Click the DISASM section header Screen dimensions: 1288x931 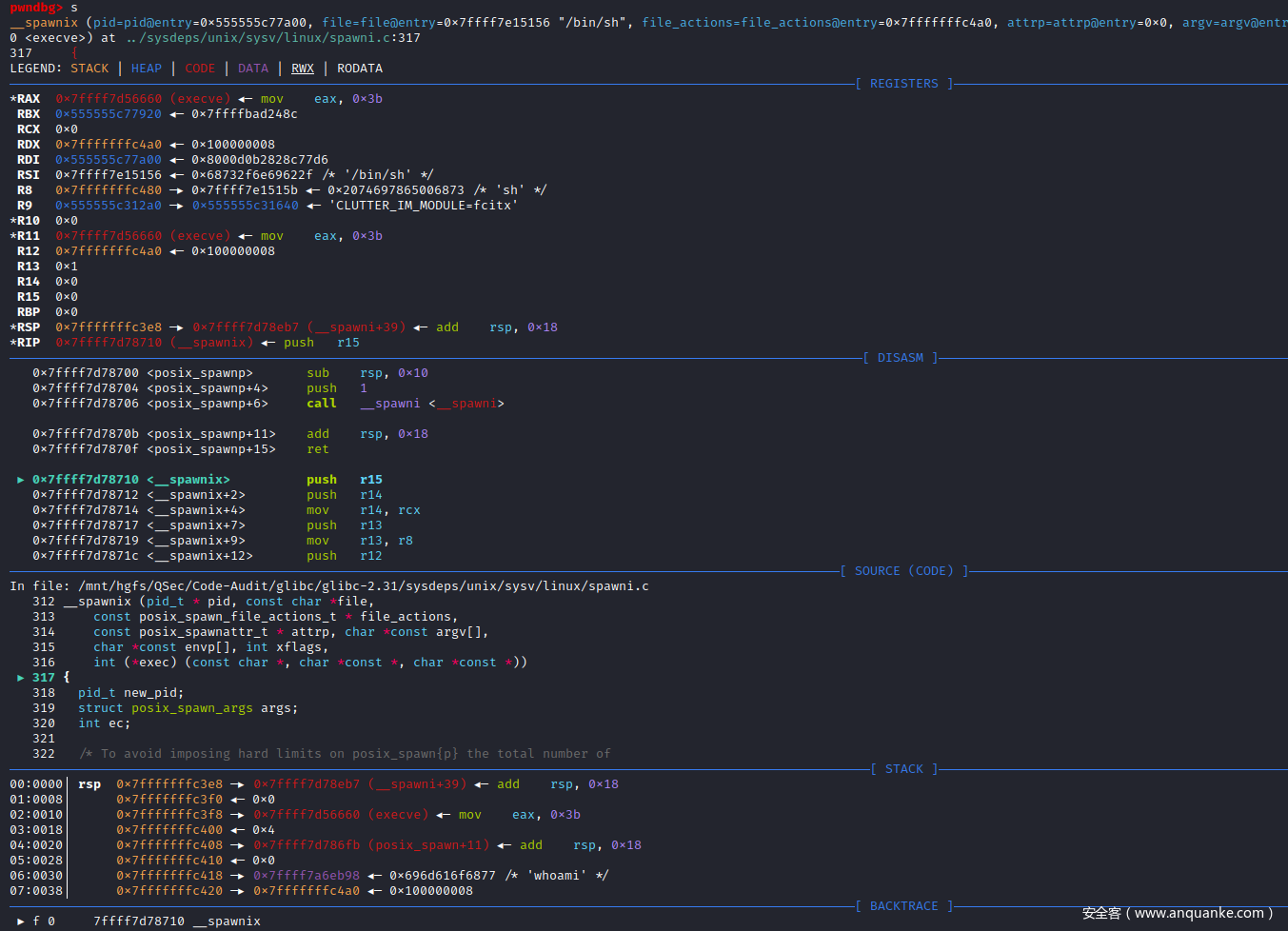click(900, 358)
